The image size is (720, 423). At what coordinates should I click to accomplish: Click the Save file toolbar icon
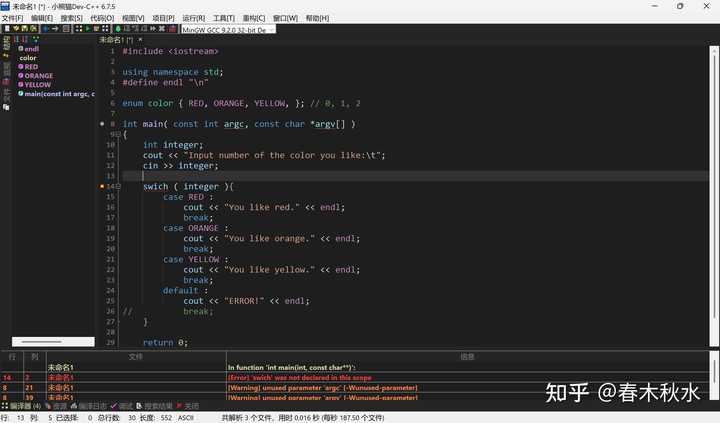pyautogui.click(x=25, y=28)
